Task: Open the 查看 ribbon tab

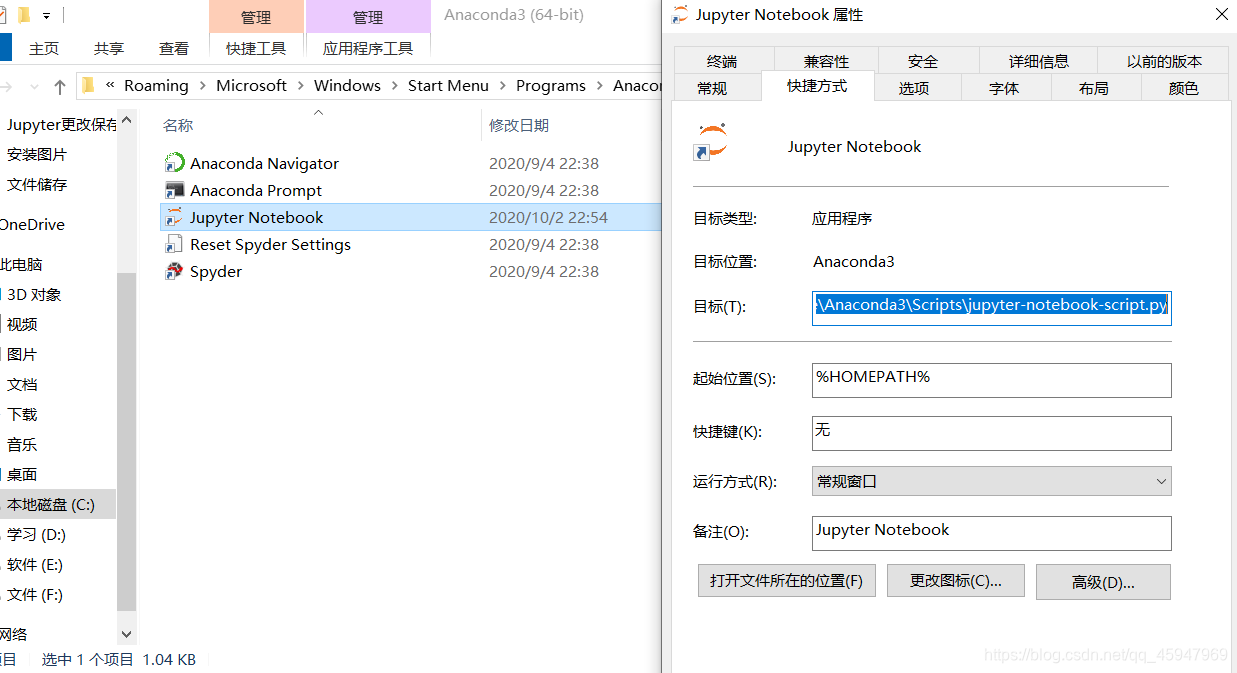Action: tap(174, 48)
